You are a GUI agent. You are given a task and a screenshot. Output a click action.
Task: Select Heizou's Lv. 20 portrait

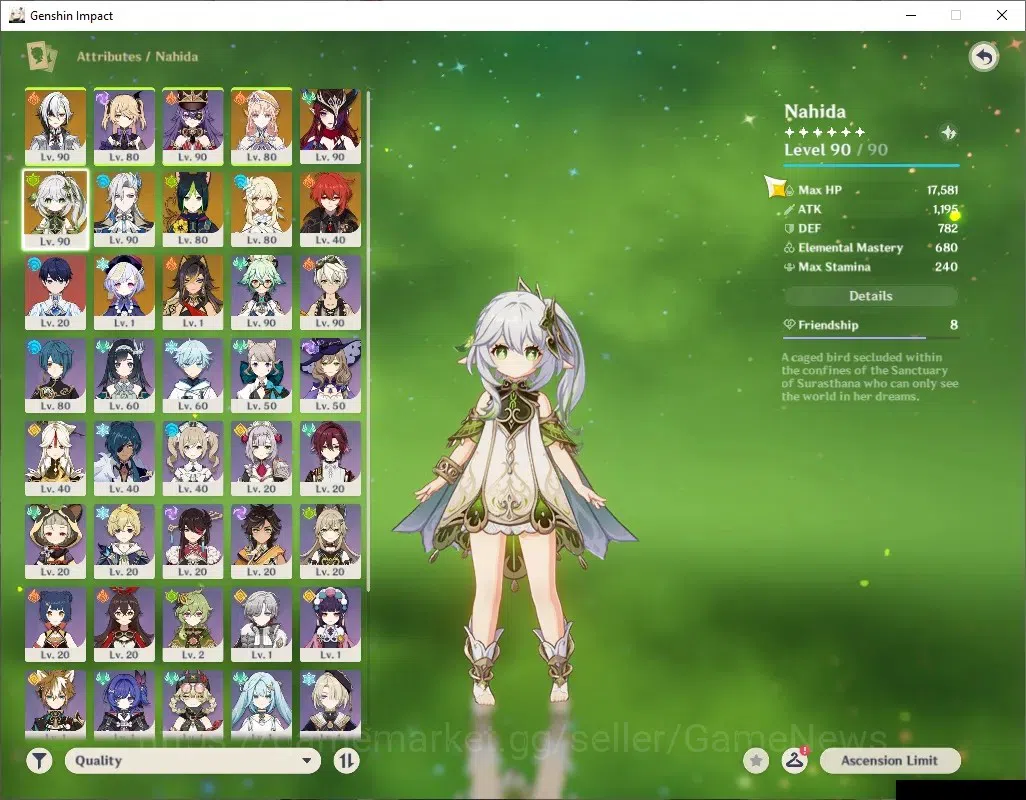[x=330, y=458]
